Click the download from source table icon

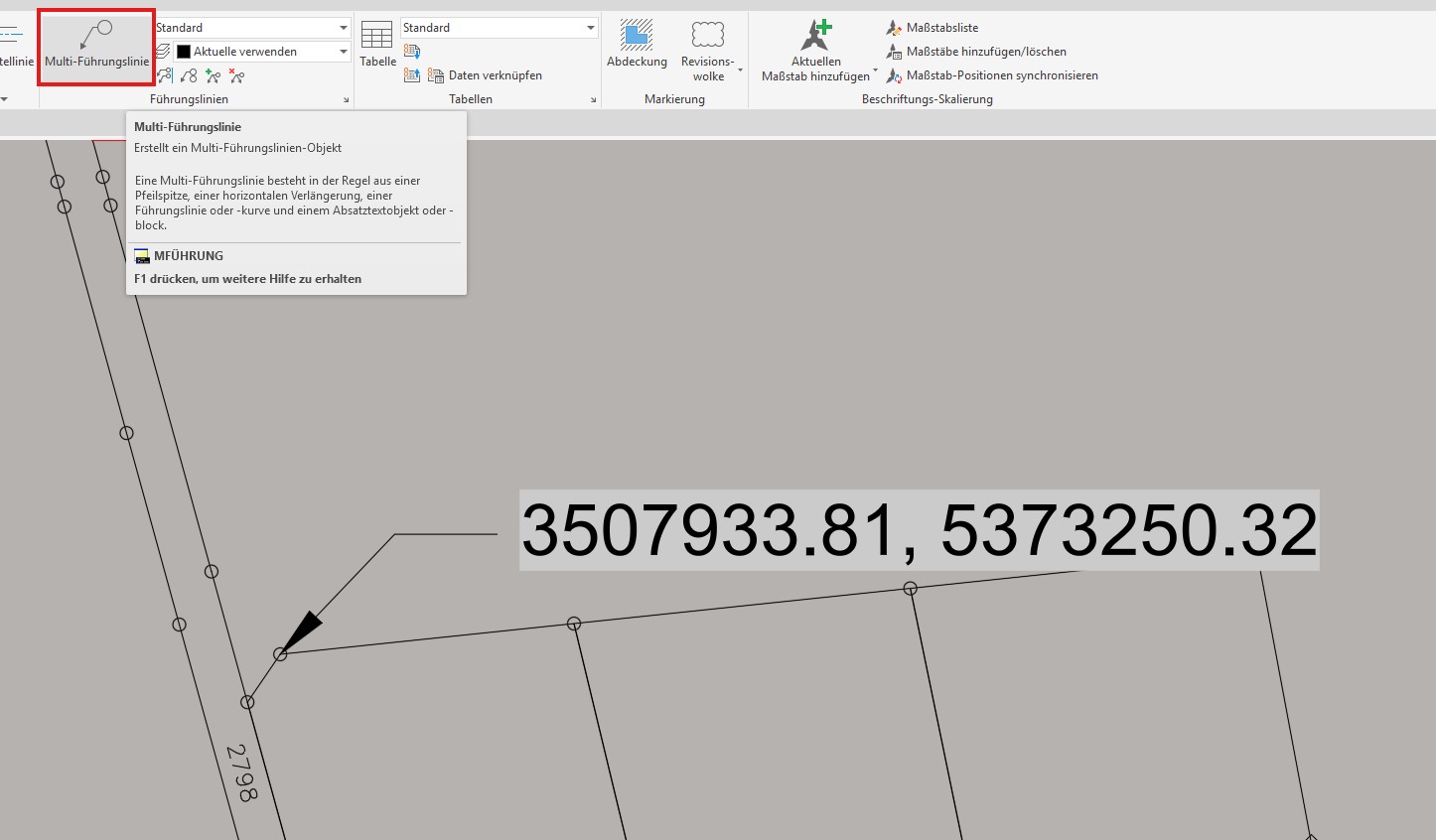[412, 52]
